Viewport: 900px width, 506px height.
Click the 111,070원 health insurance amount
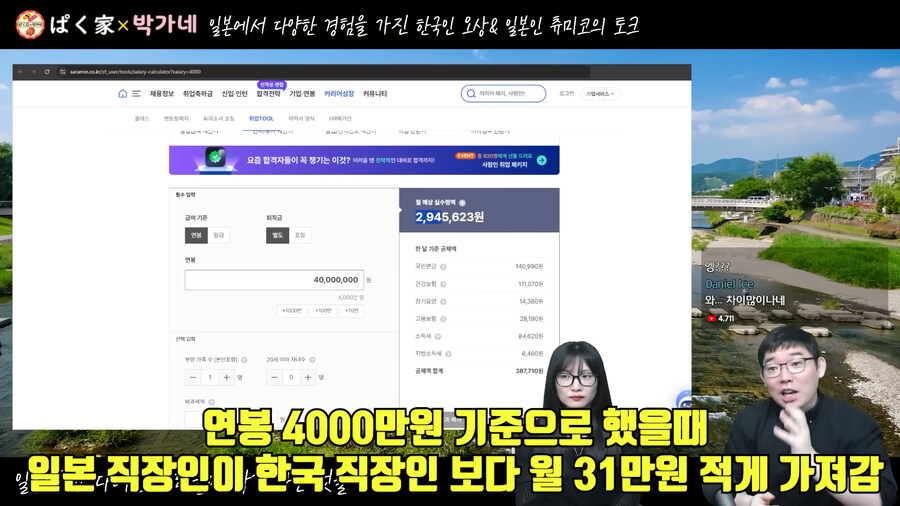(530, 284)
